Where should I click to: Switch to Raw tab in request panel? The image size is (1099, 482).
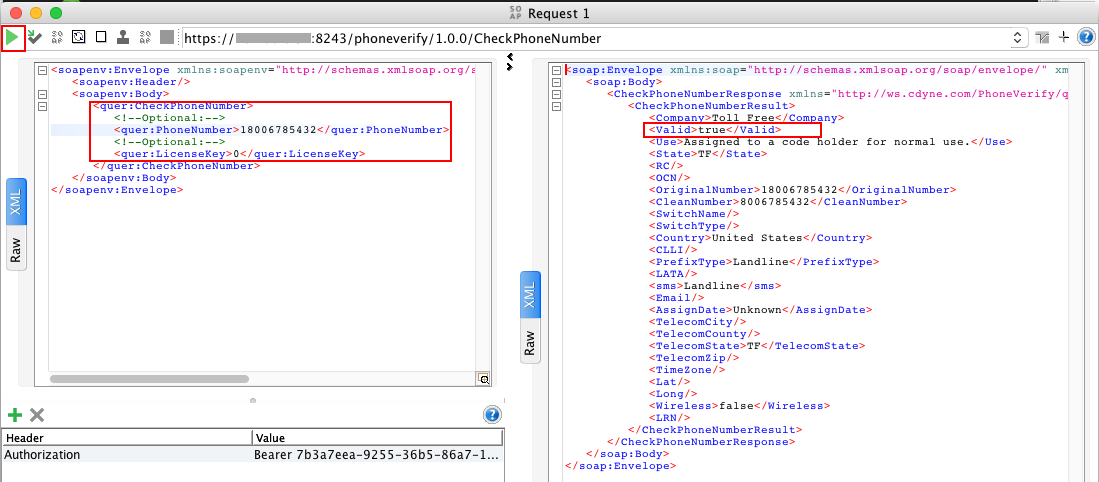[x=16, y=250]
